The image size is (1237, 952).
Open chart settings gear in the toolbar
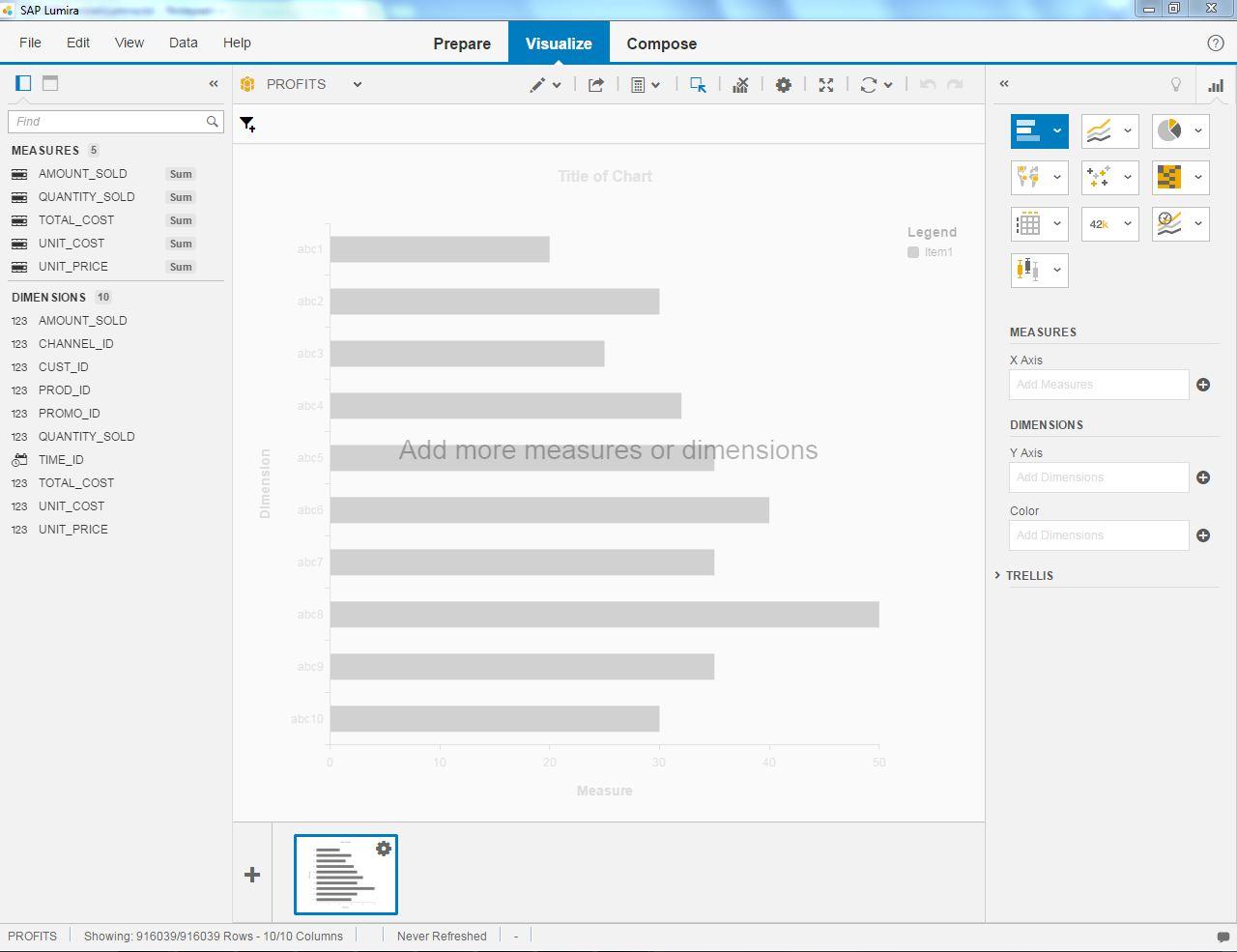click(784, 85)
